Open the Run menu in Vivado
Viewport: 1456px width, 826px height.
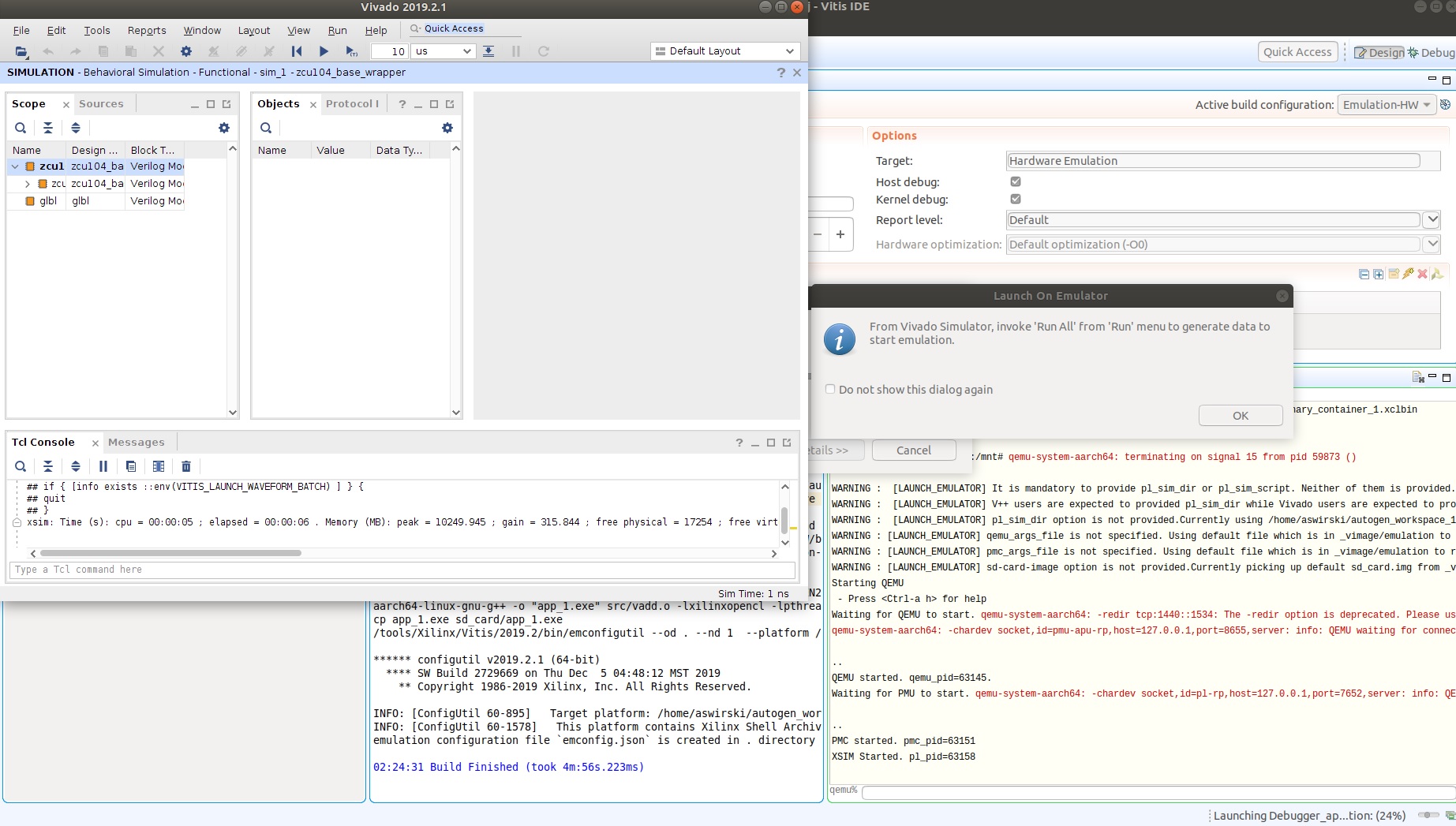(x=337, y=31)
